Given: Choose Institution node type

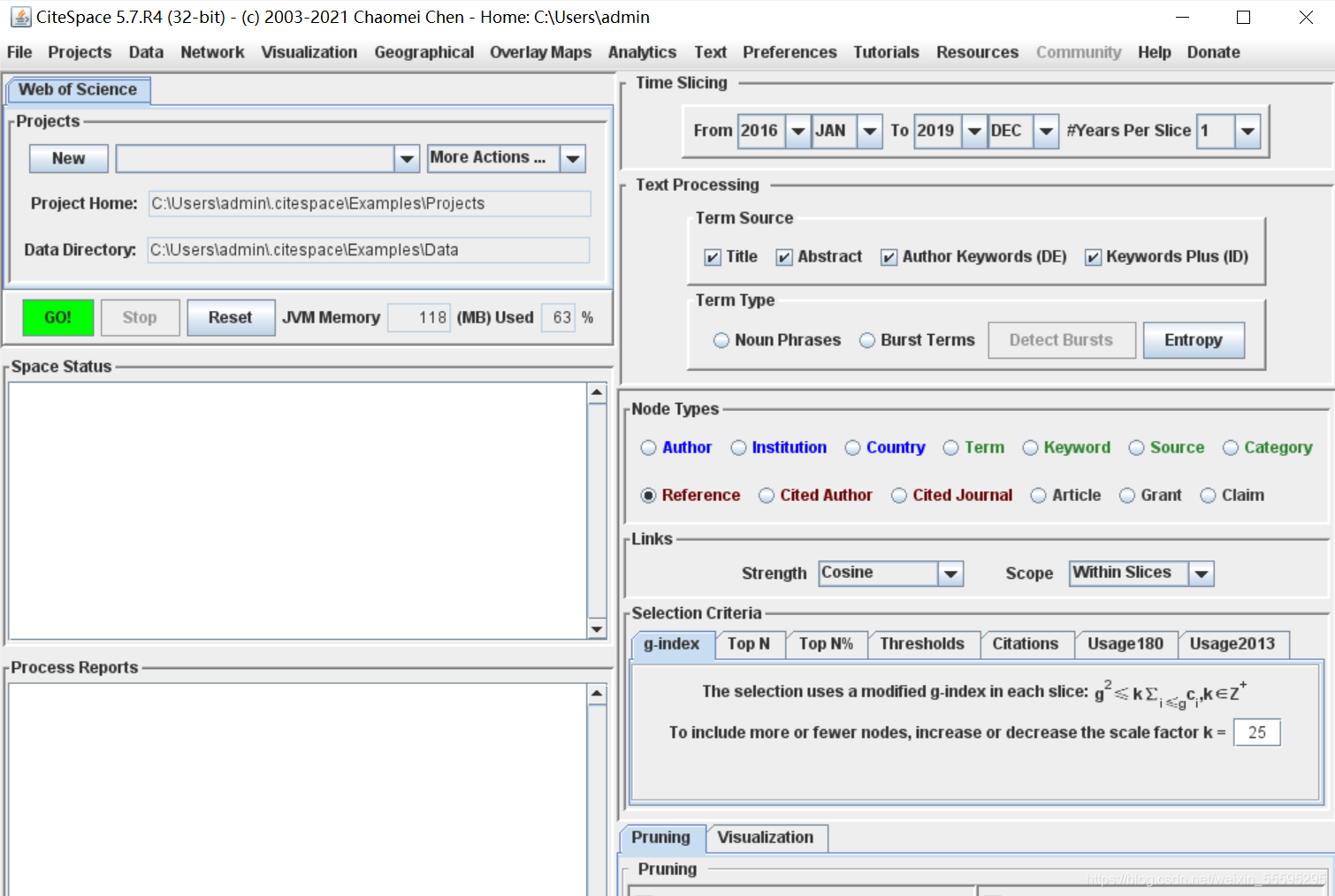Looking at the screenshot, I should [x=738, y=448].
